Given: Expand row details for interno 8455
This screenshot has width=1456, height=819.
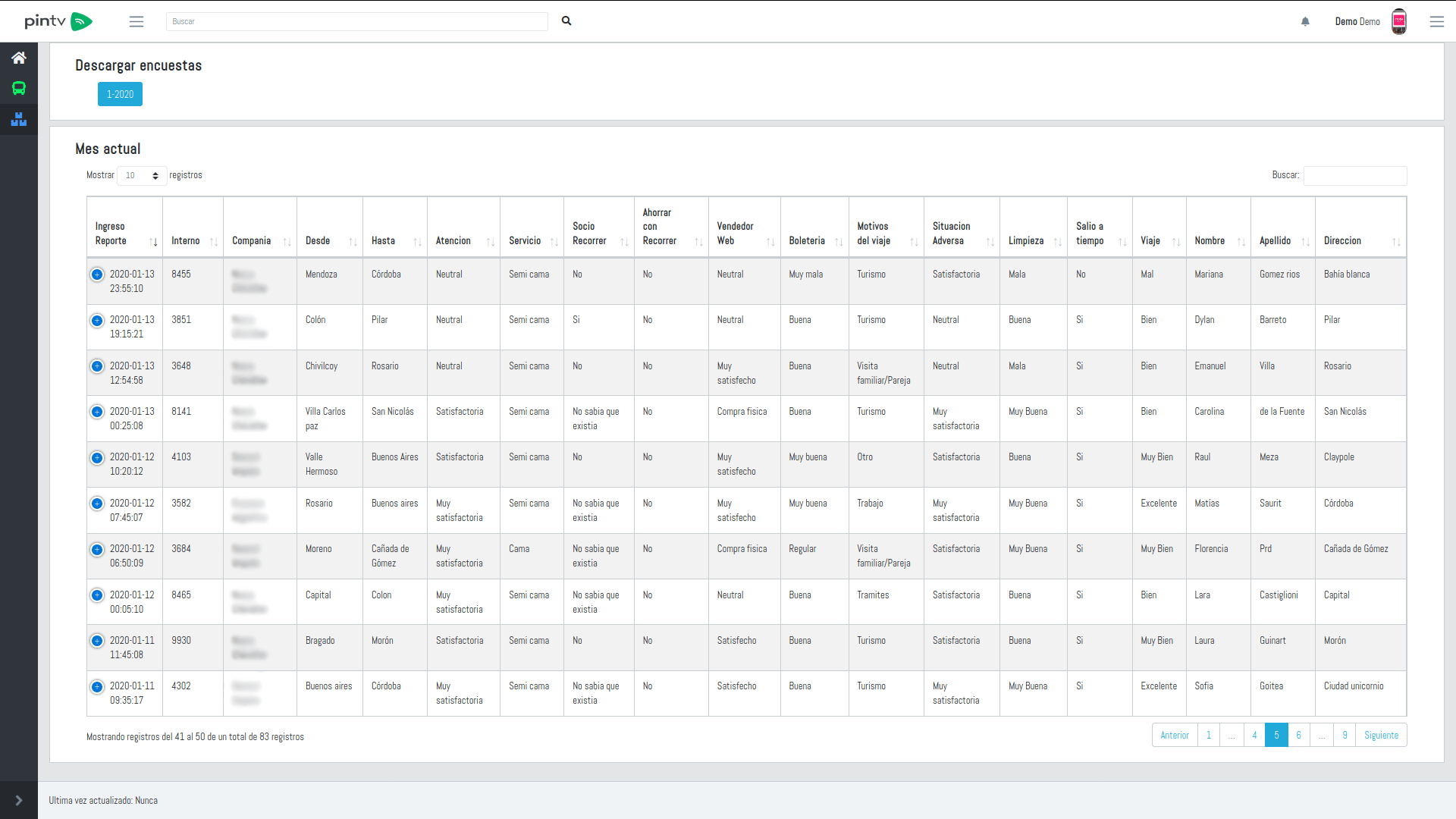Looking at the screenshot, I should 97,275.
